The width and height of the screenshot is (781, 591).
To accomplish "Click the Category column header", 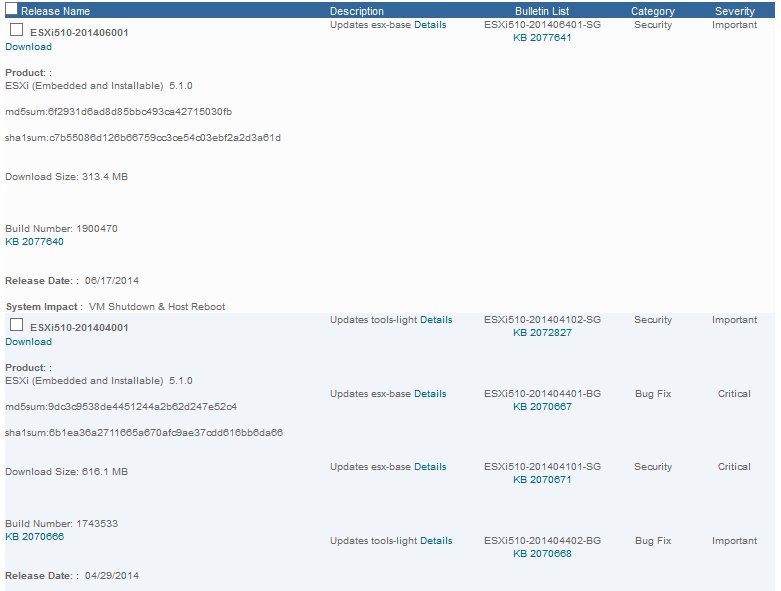I will point(652,11).
